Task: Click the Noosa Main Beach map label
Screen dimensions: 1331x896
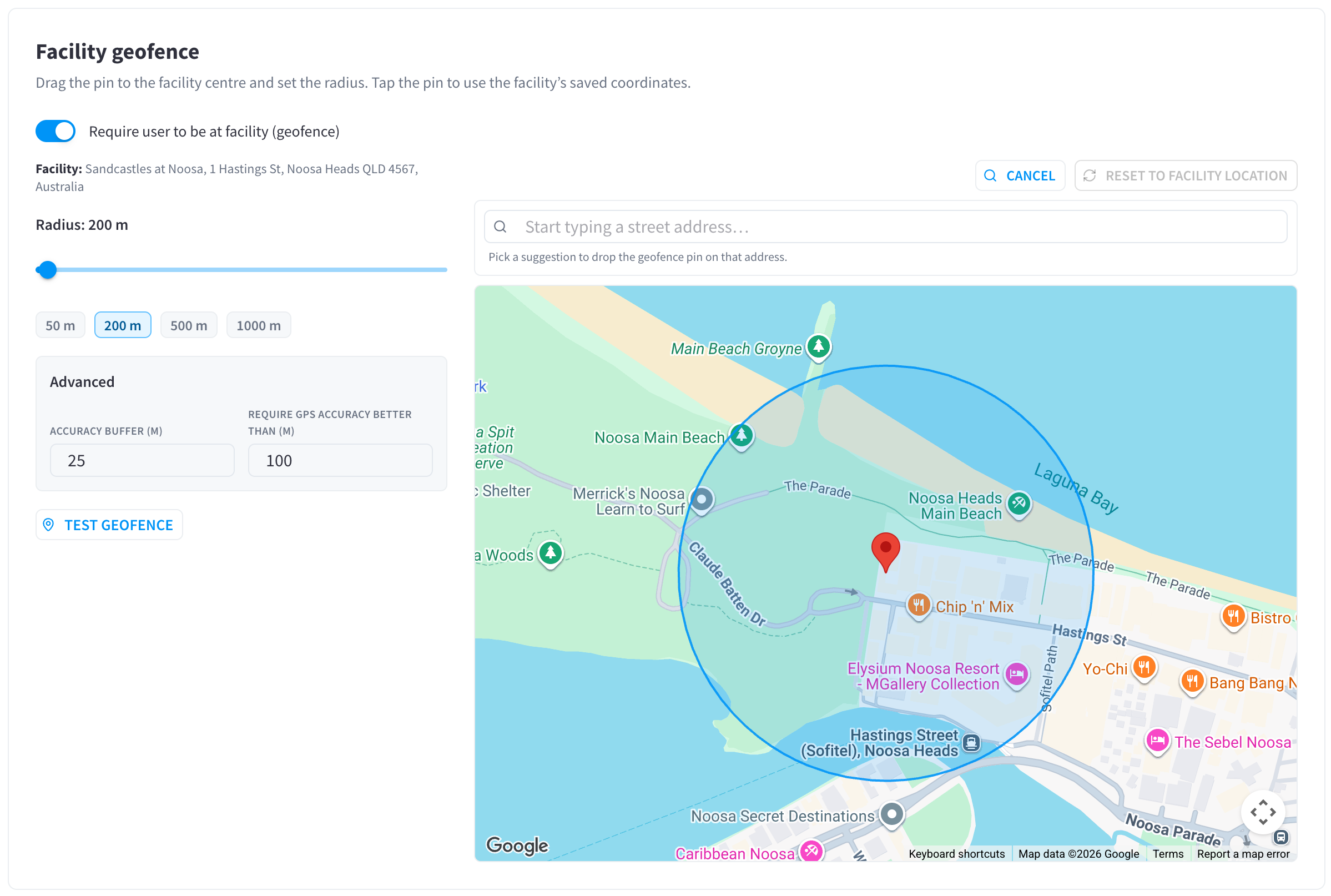Action: pyautogui.click(x=659, y=437)
